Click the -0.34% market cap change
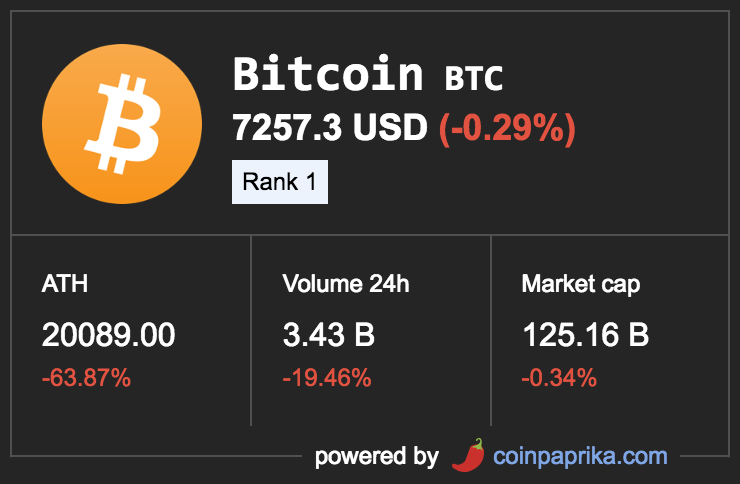This screenshot has height=484, width=740. 559,378
